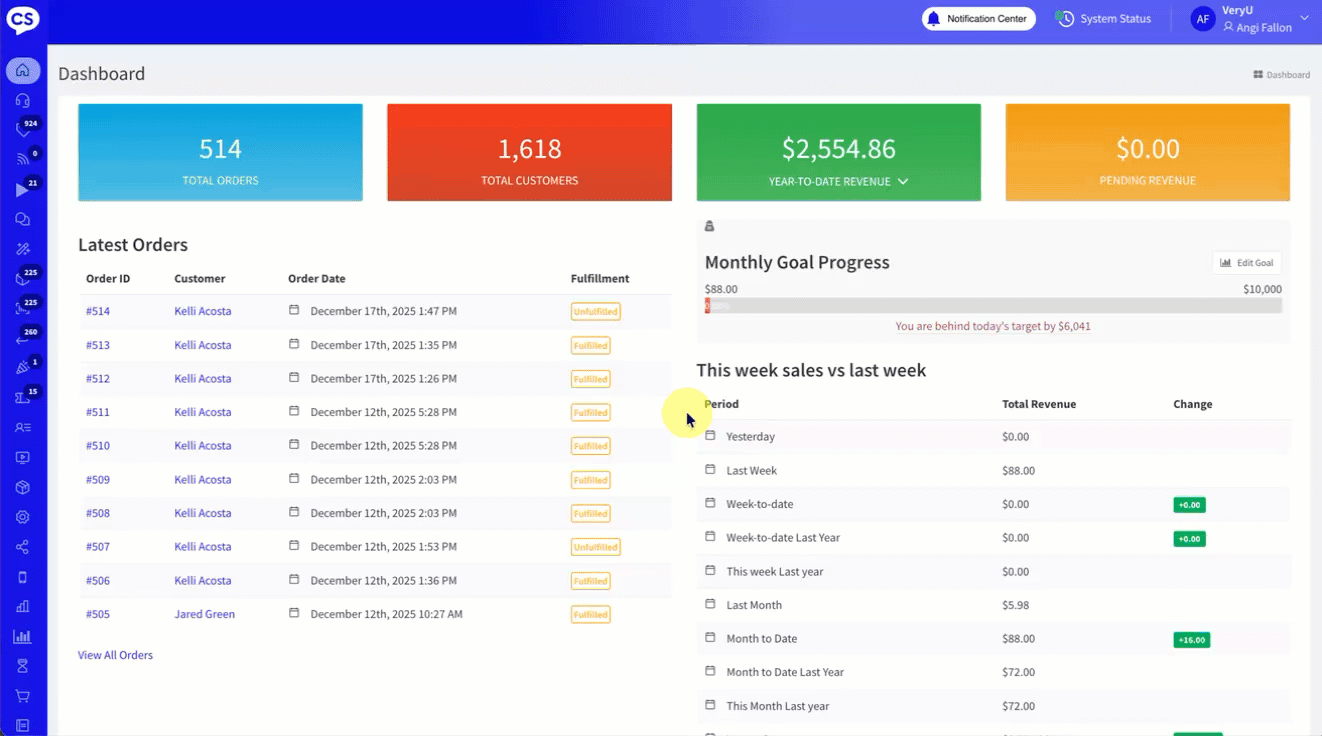Open the headset support icon
1322x736 pixels.
pyautogui.click(x=22, y=101)
